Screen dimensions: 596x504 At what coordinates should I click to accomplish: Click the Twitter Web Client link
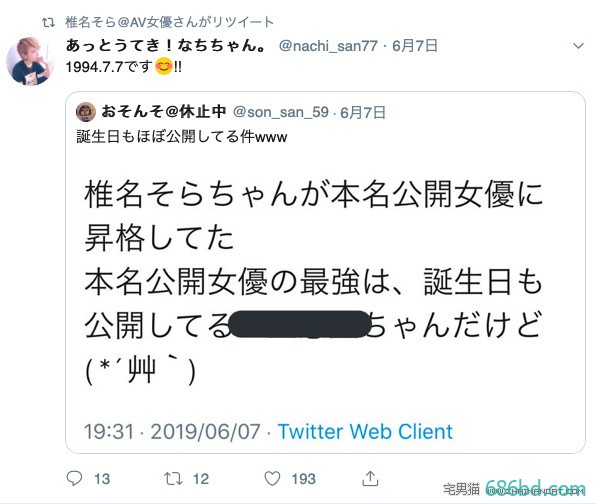pos(365,431)
